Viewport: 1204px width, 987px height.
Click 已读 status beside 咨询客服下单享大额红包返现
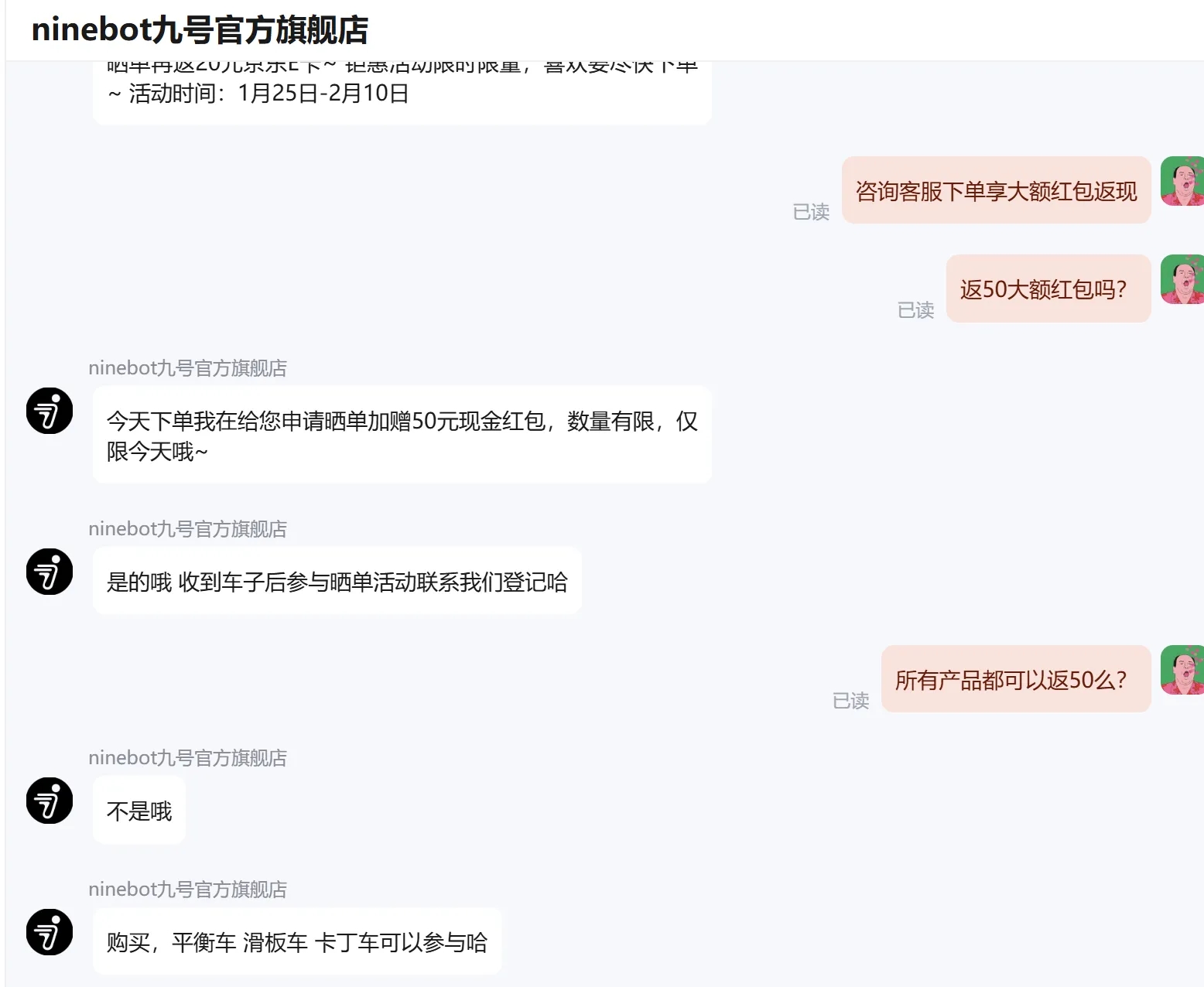811,211
